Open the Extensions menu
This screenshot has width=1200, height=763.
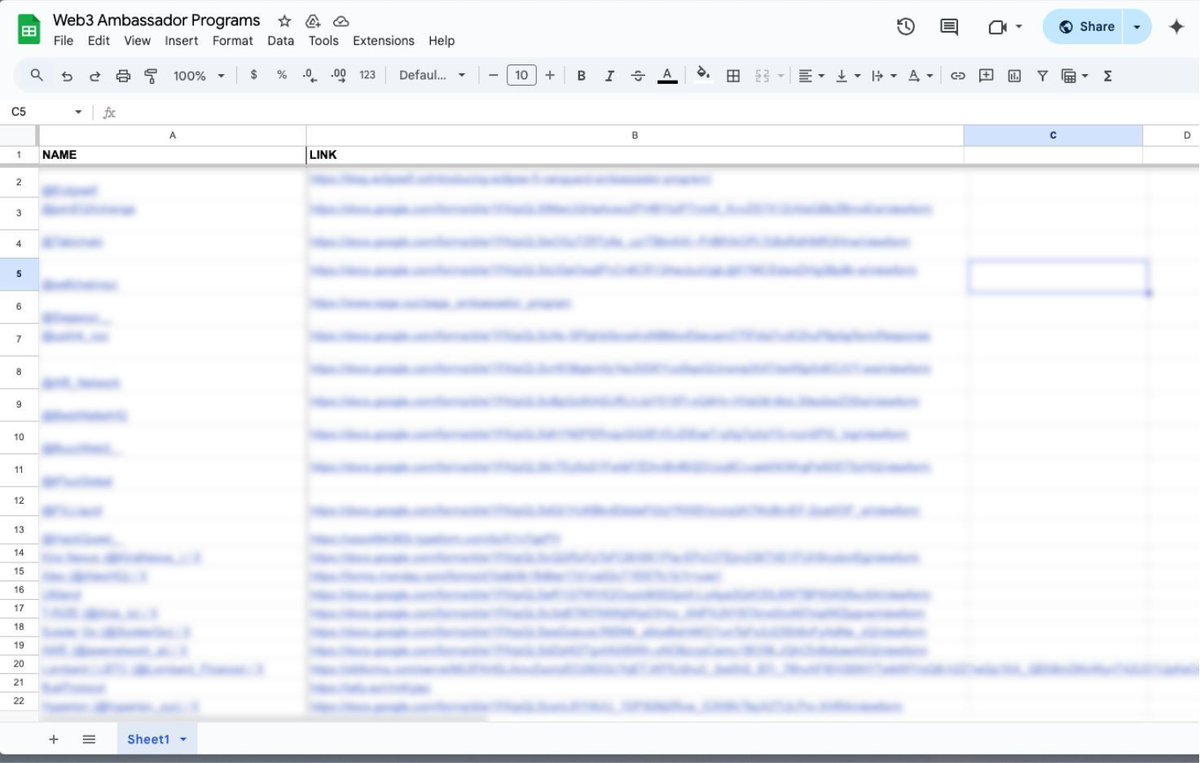pyautogui.click(x=383, y=41)
